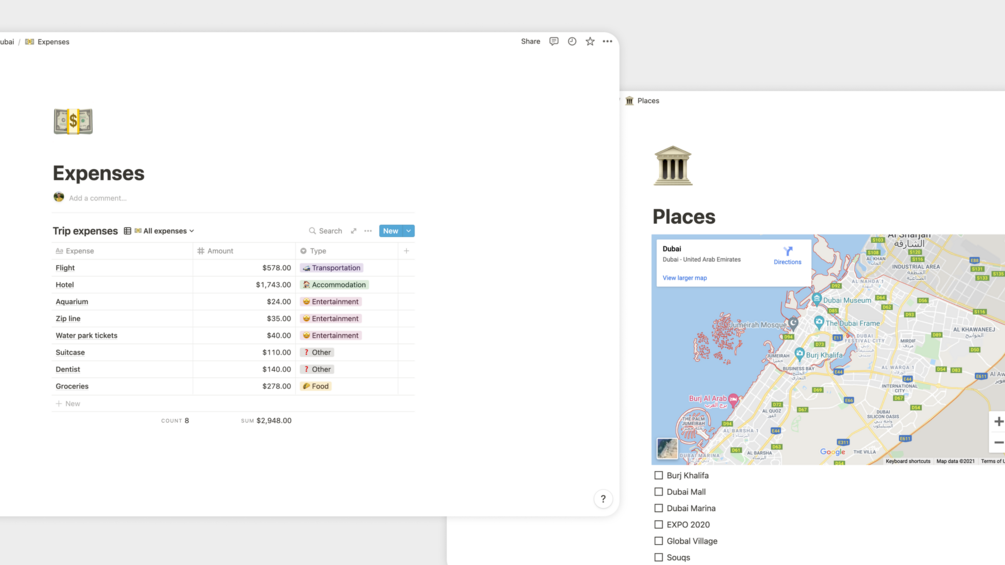The height and width of the screenshot is (565, 1005).
Task: Click the Places page title
Action: pyautogui.click(x=684, y=217)
